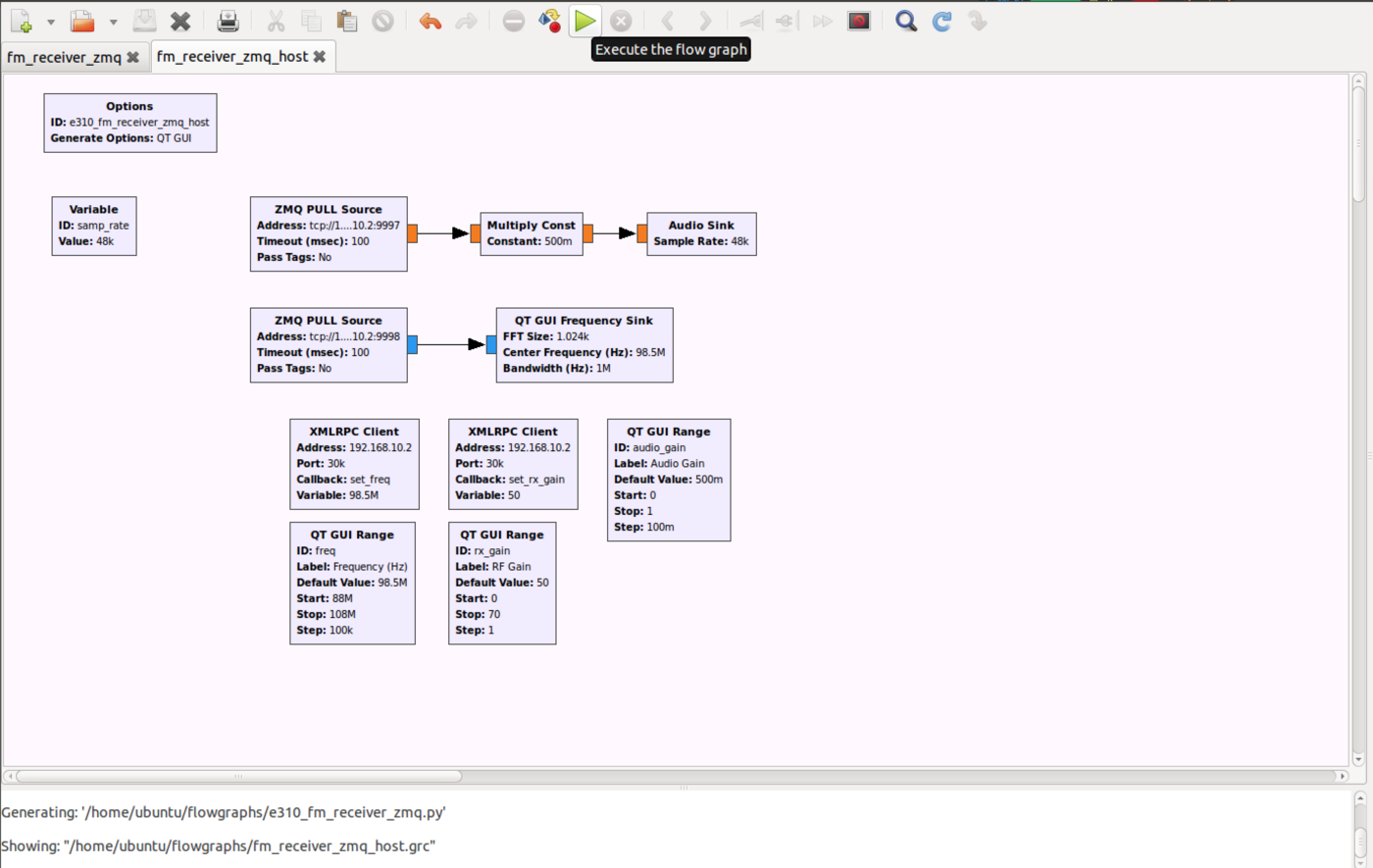Close the fm_receiver_zmq tab
This screenshot has height=868, width=1373.
click(133, 57)
